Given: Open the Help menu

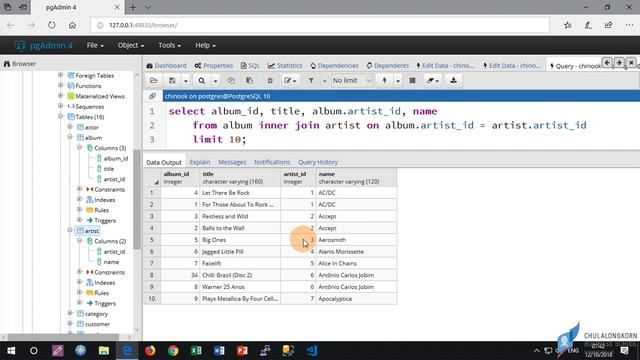Looking at the screenshot, I should tap(205, 45).
